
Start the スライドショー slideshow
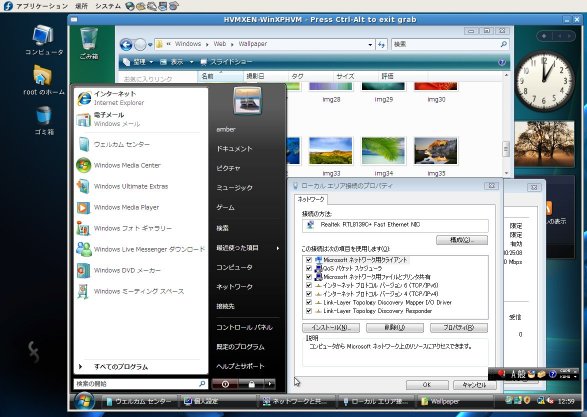point(226,62)
